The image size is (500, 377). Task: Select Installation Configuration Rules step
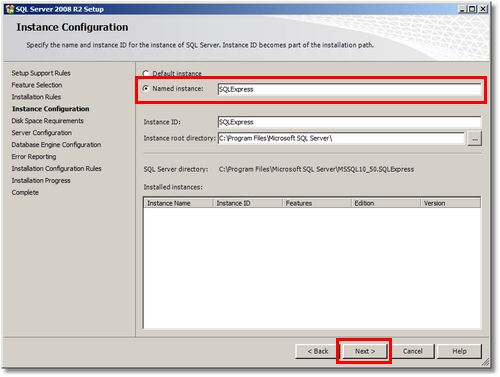56,169
